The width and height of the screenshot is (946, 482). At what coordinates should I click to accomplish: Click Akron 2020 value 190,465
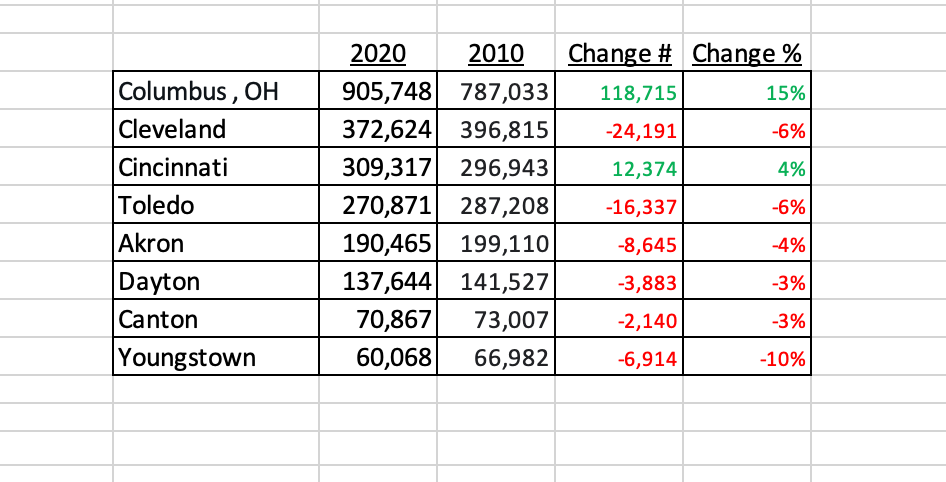pyautogui.click(x=378, y=243)
